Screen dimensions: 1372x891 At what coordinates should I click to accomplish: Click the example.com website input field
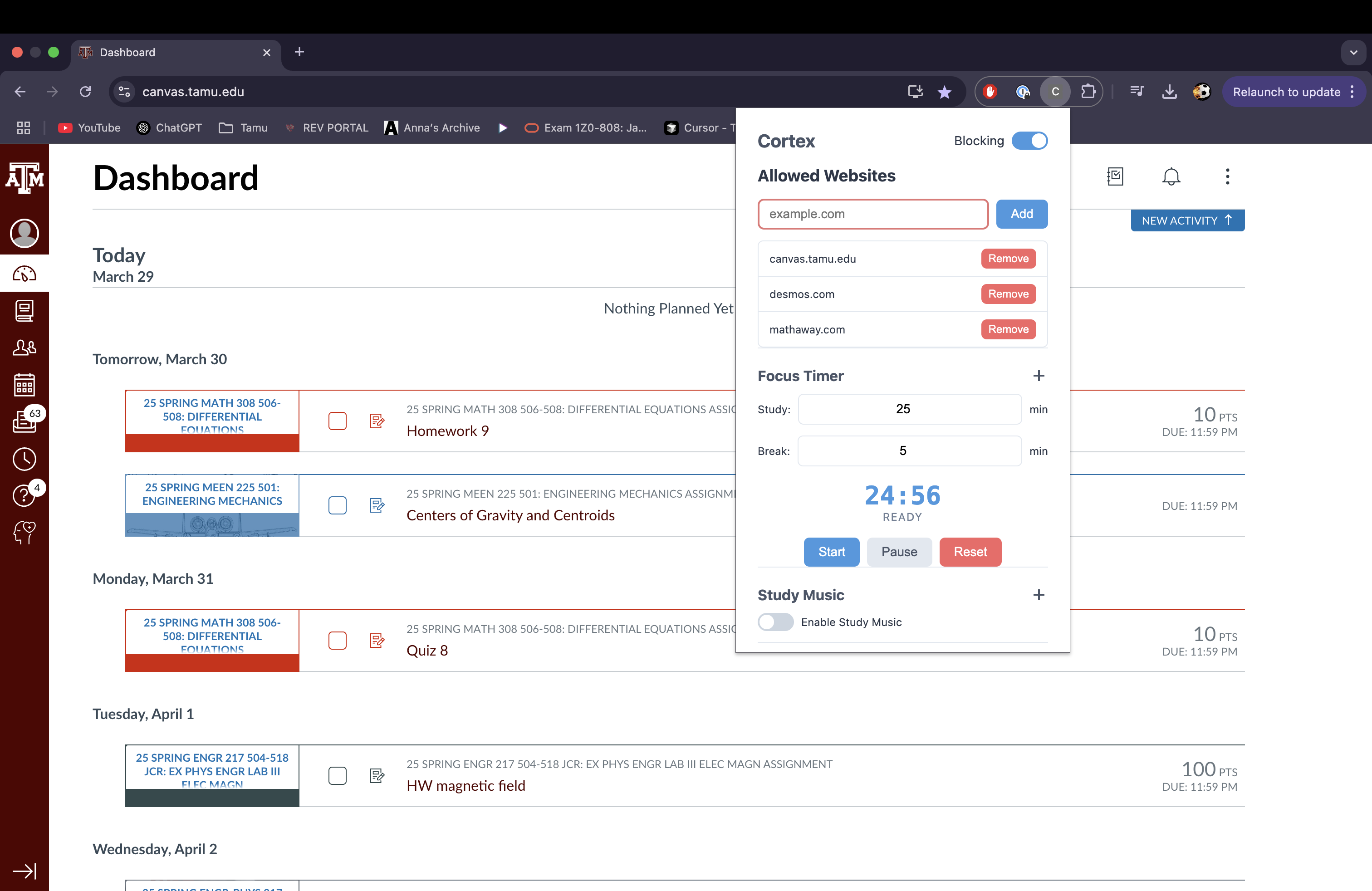coord(872,214)
